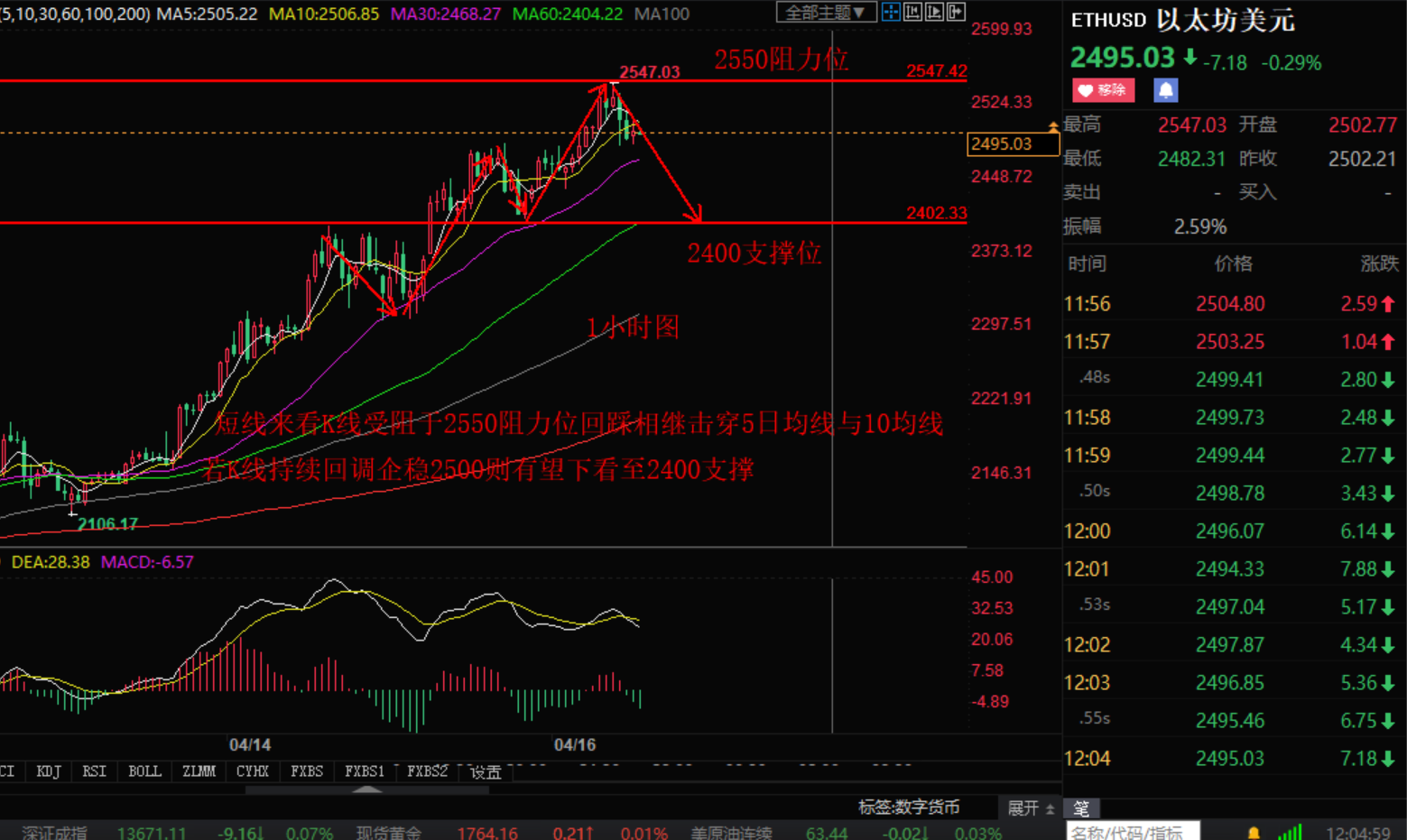Click the chart playback range icon
1407x840 pixels.
[x=934, y=12]
